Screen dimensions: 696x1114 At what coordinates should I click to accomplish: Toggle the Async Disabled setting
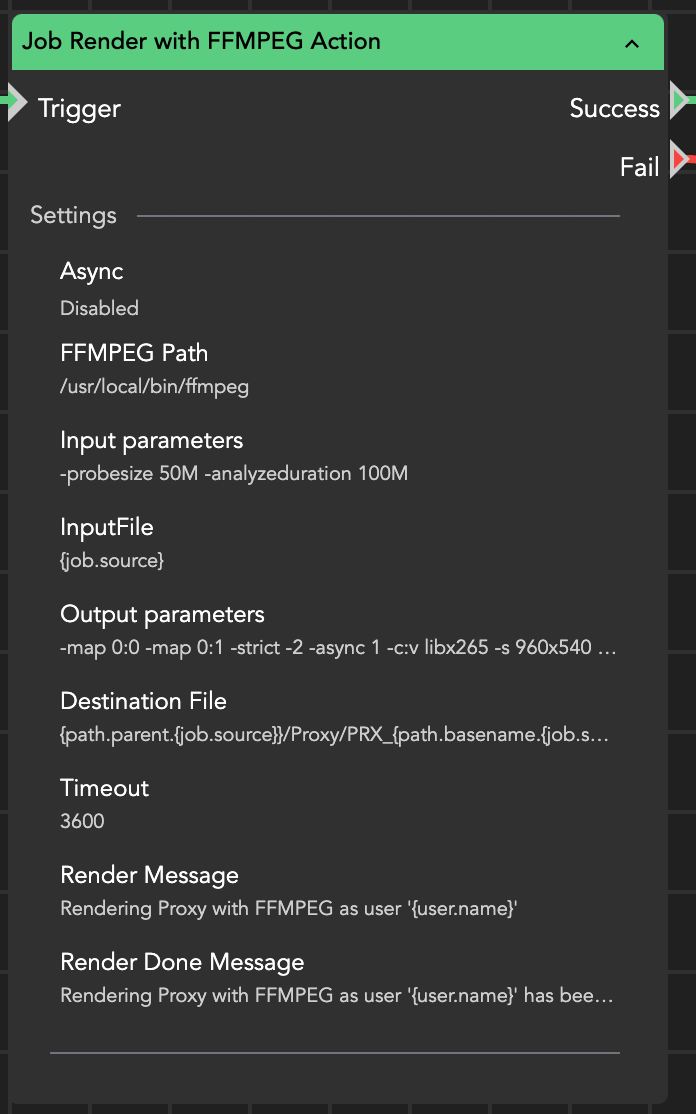99,308
